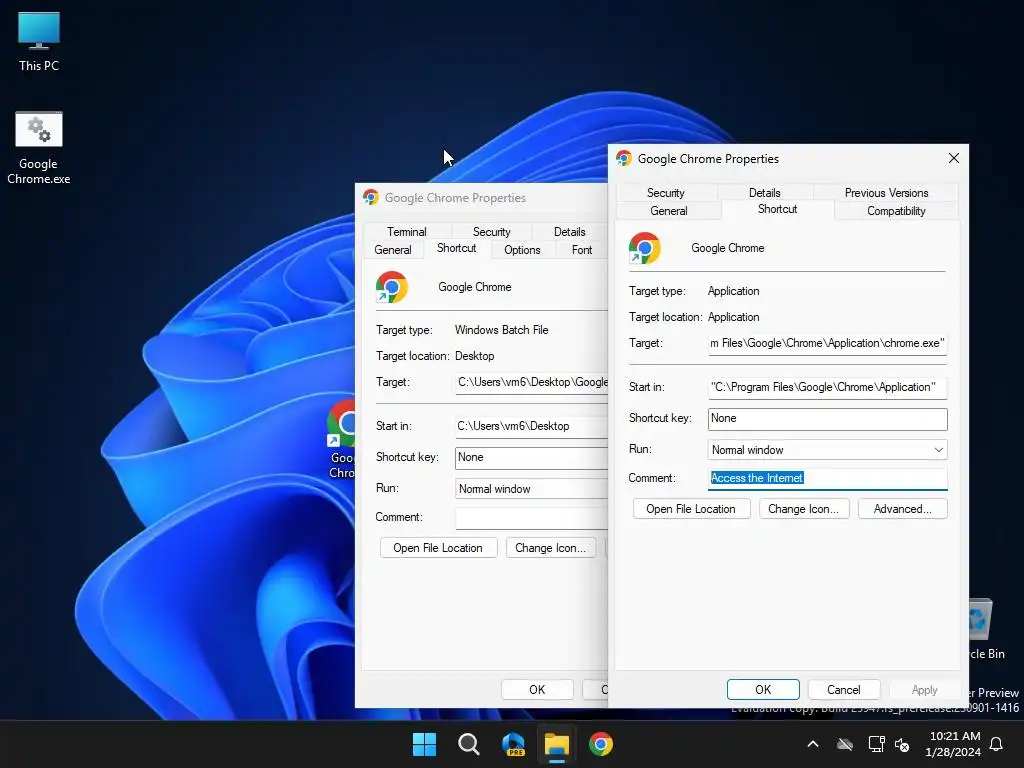This screenshot has width=1024, height=768.
Task: Launch Microsoft Edge Preview from the taskbar
Action: tap(513, 744)
